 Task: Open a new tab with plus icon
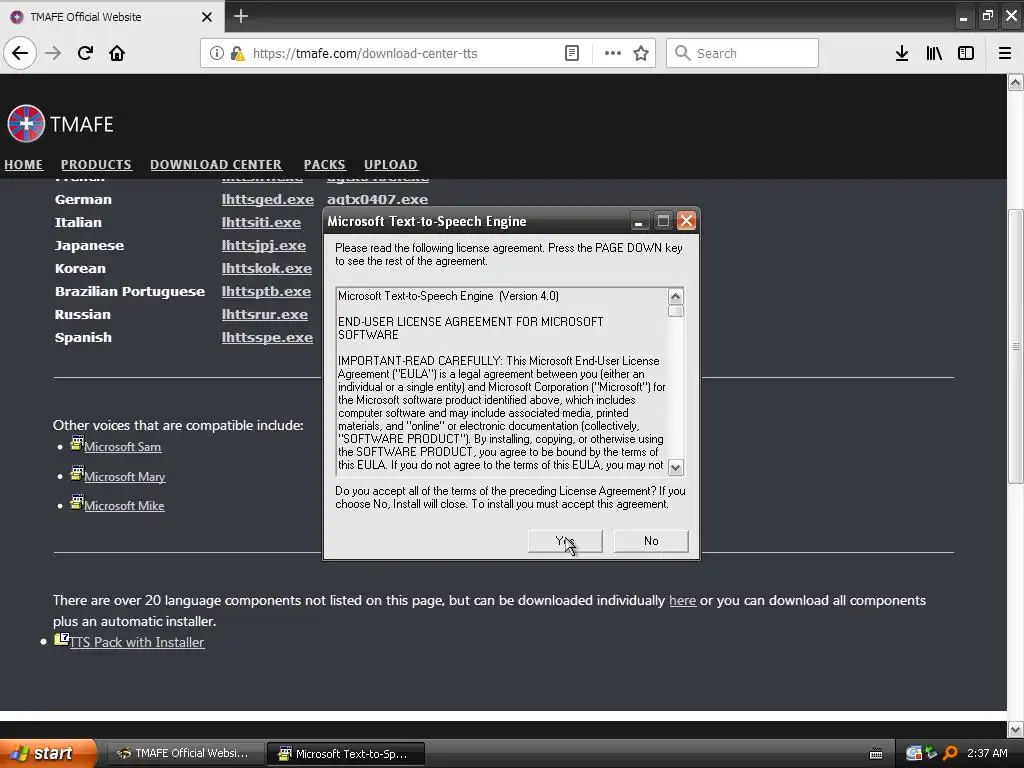click(x=241, y=16)
